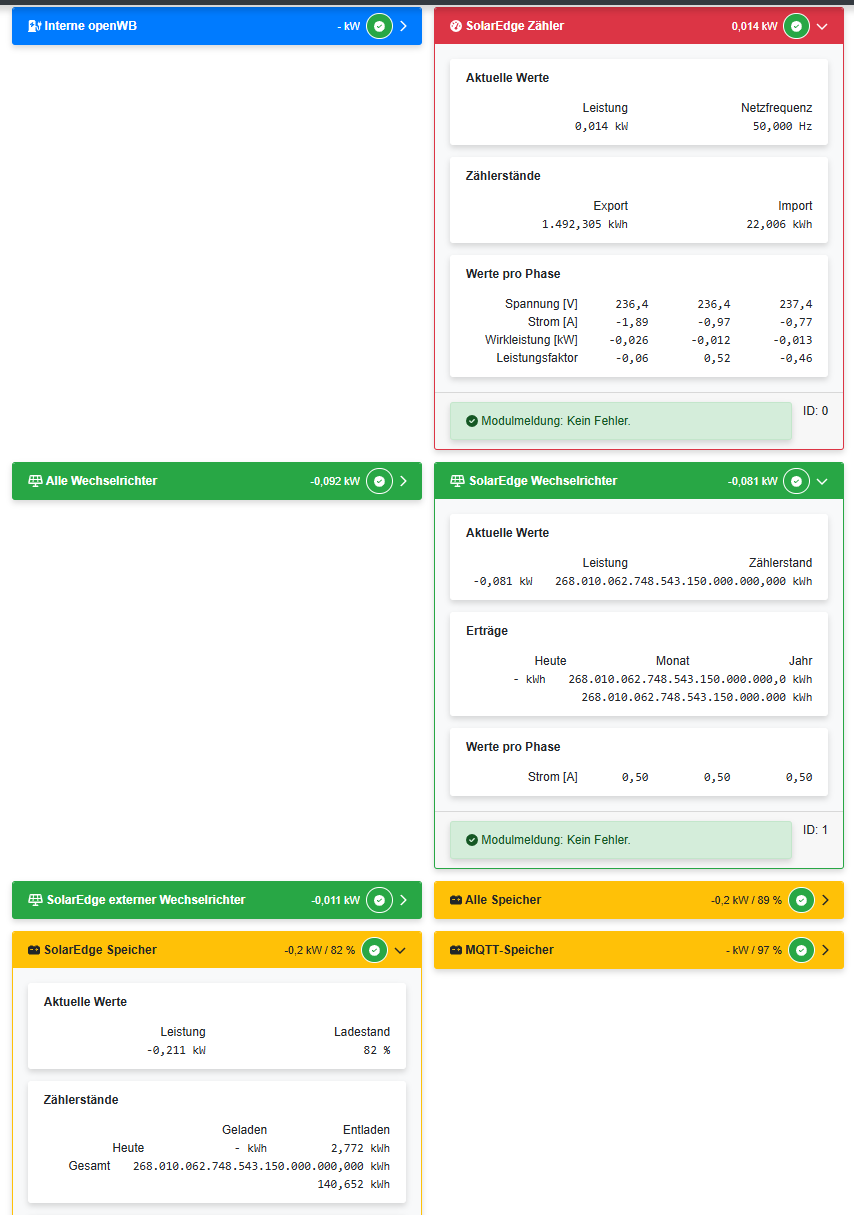Click the 'Interne openWB' header title
The image size is (854, 1215).
(x=91, y=26)
